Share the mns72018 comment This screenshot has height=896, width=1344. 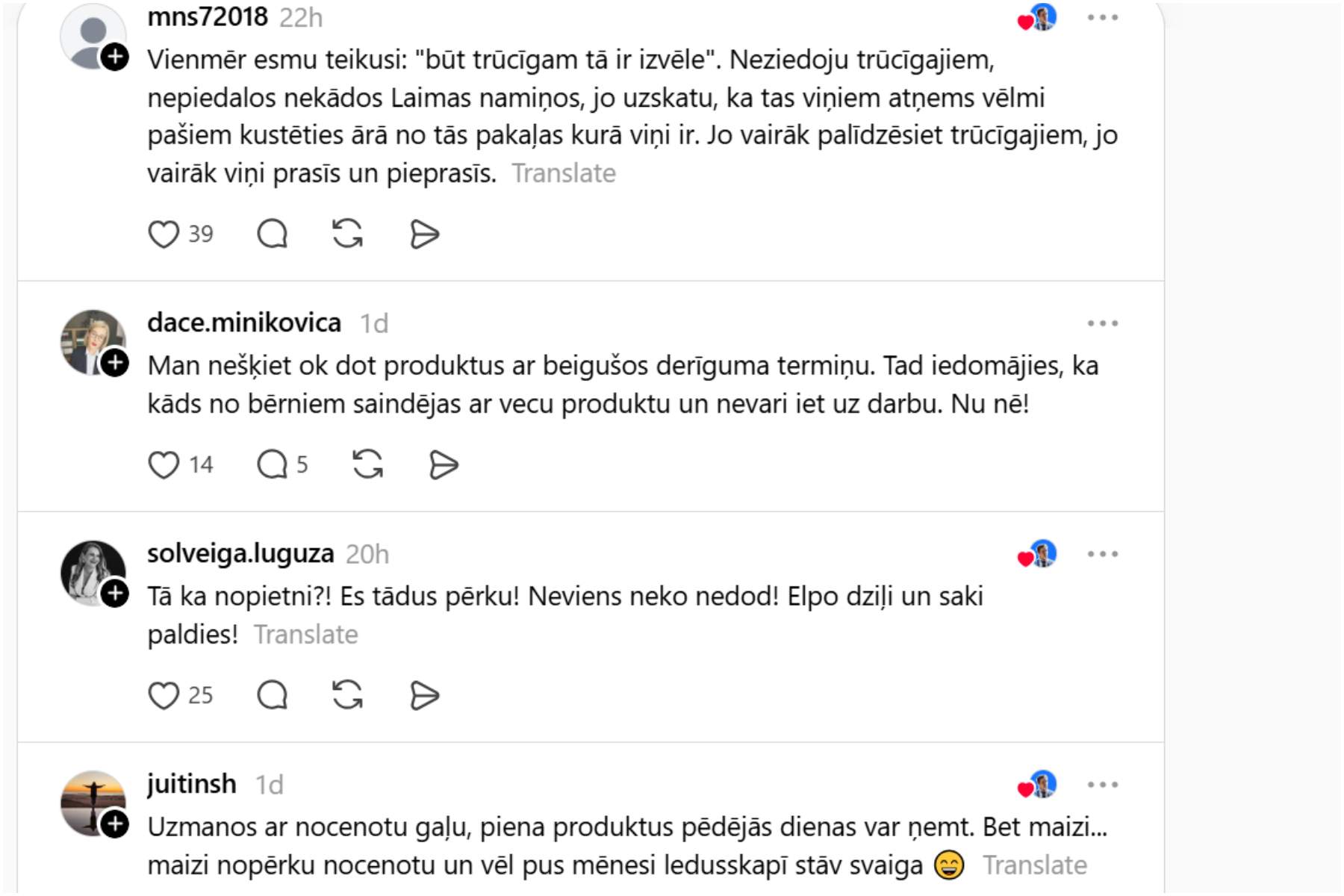[425, 234]
